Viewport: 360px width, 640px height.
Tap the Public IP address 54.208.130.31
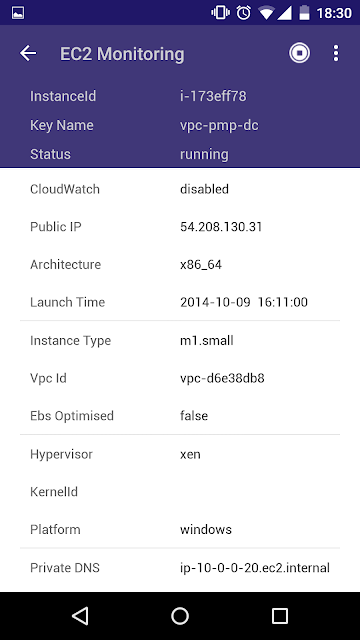point(221,227)
